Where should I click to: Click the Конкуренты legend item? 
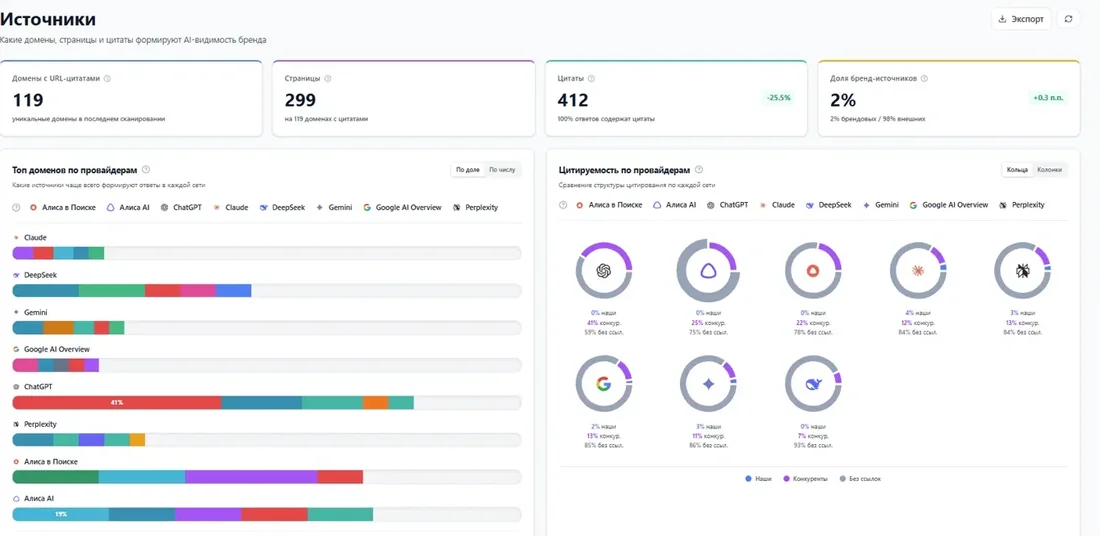805,478
